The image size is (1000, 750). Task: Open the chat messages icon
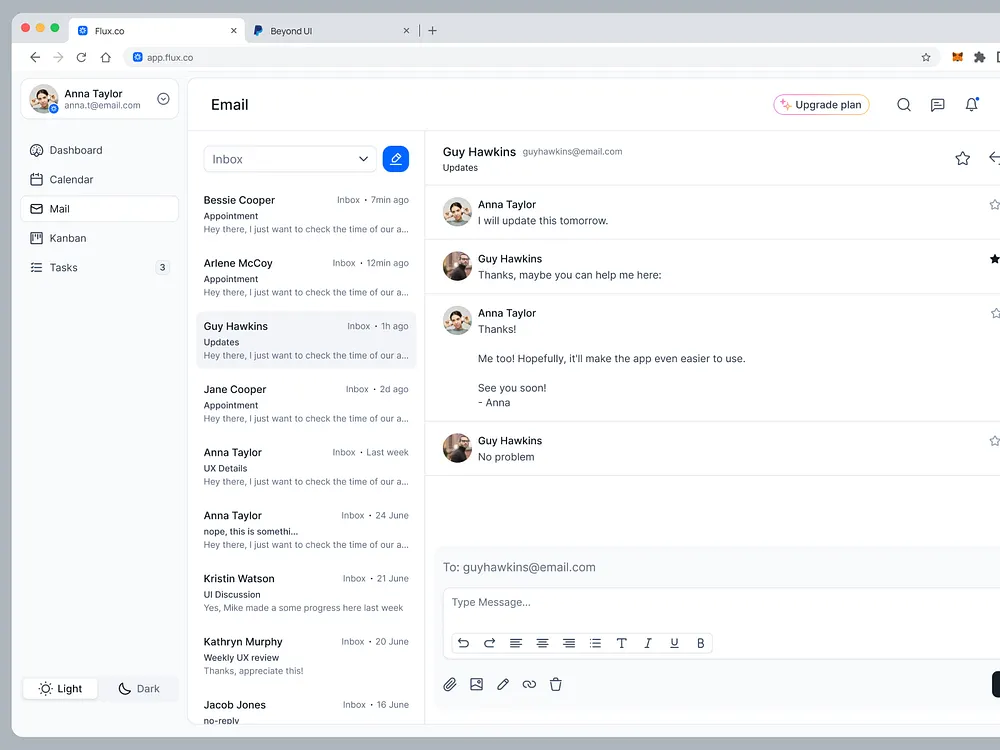(x=938, y=104)
